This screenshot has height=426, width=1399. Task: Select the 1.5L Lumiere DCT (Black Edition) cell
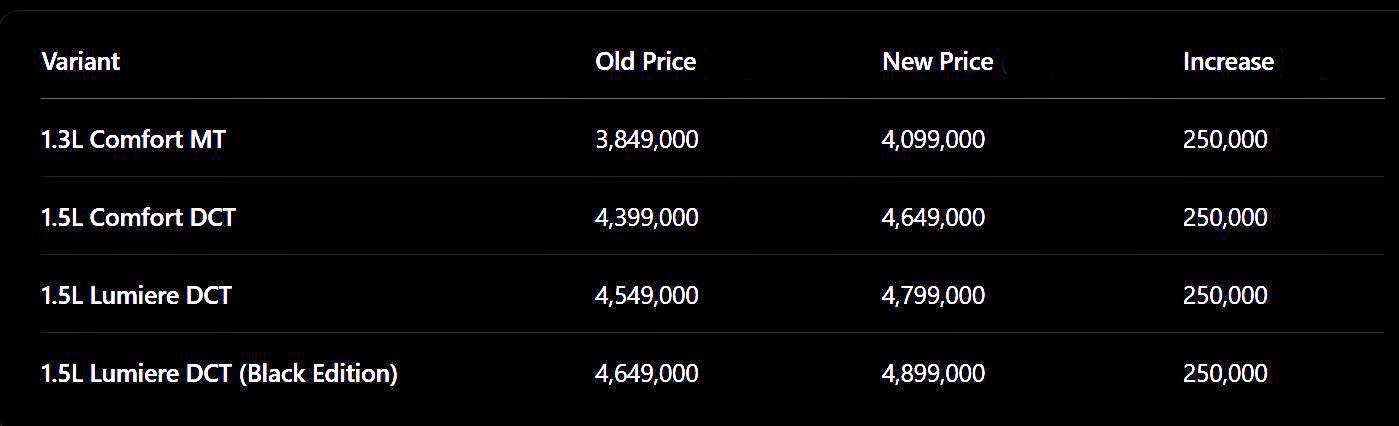pyautogui.click(x=220, y=374)
